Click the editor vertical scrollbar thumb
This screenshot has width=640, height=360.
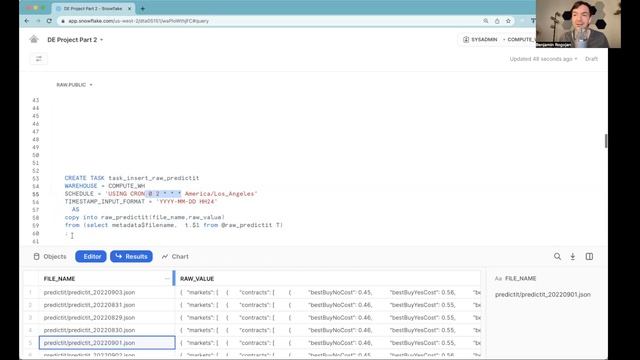coord(606,141)
